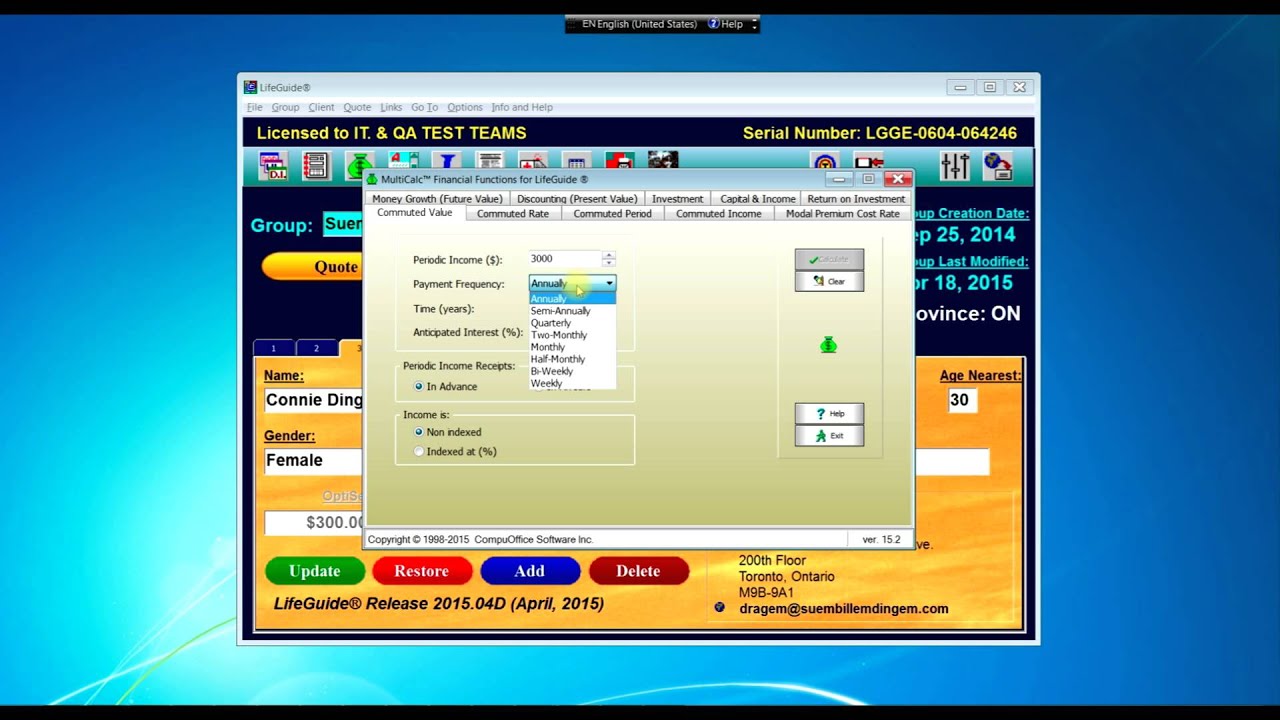Open the Options menu
This screenshot has width=1280, height=720.
pos(464,107)
